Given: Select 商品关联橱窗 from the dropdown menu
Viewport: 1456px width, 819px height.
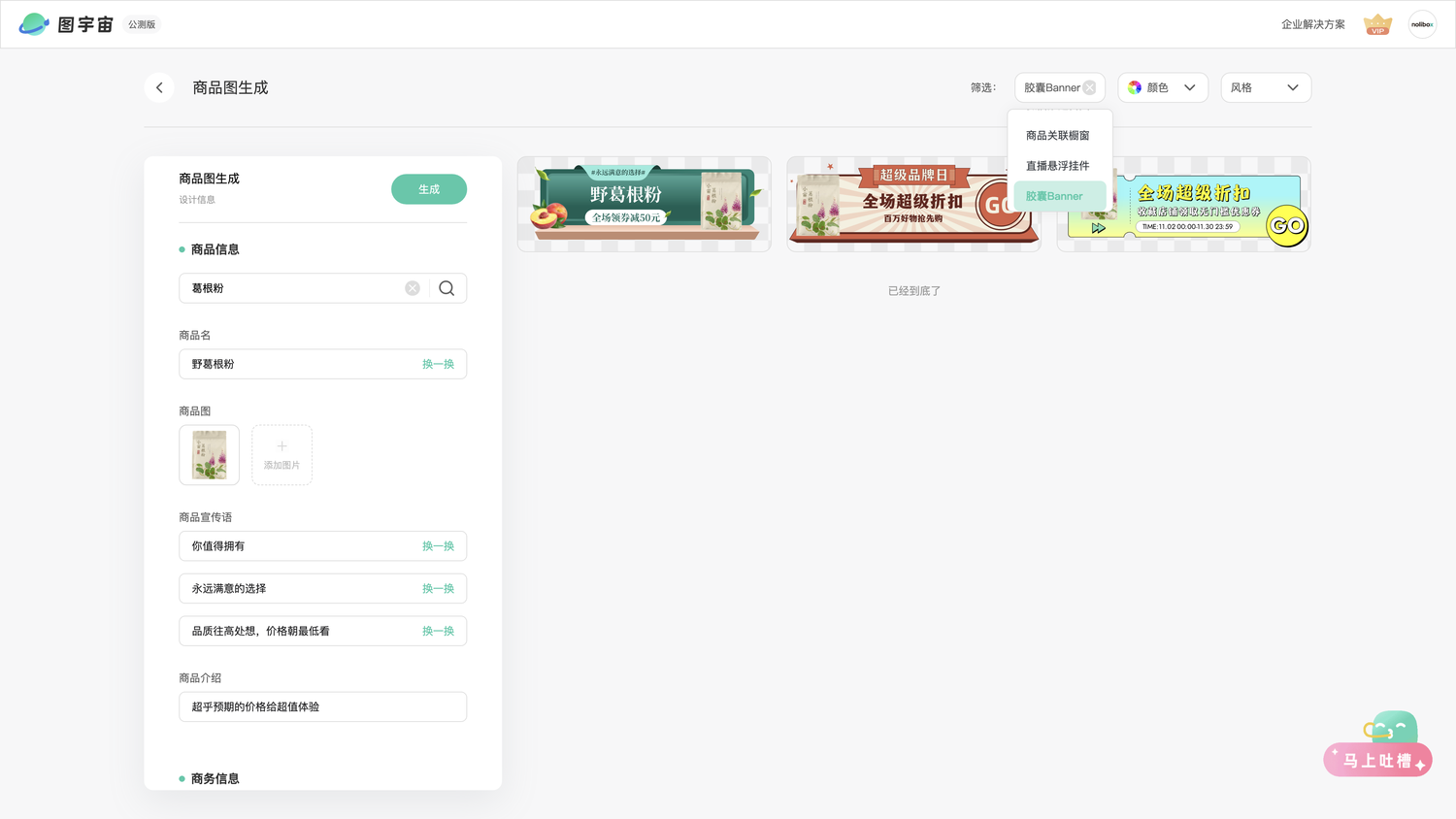Looking at the screenshot, I should point(1059,136).
